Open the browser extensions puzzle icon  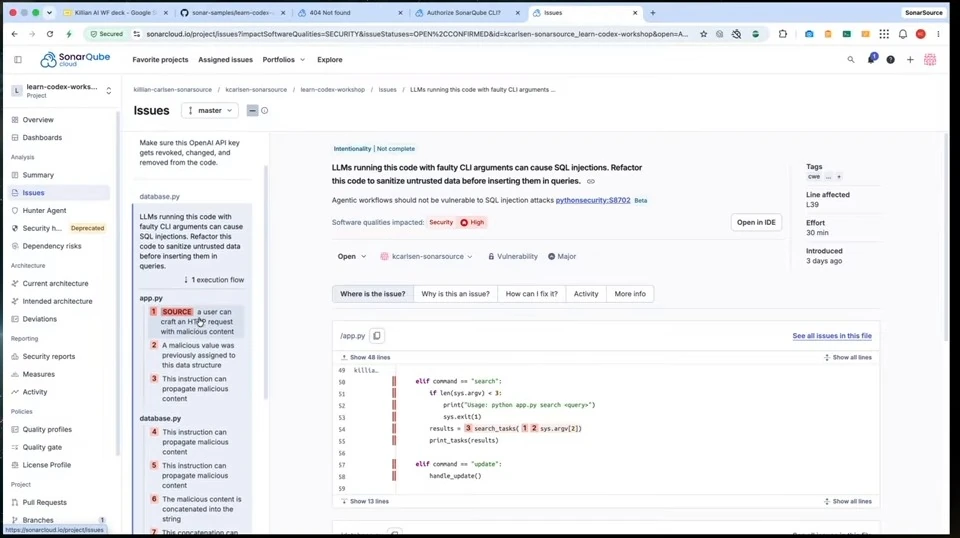(x=782, y=34)
